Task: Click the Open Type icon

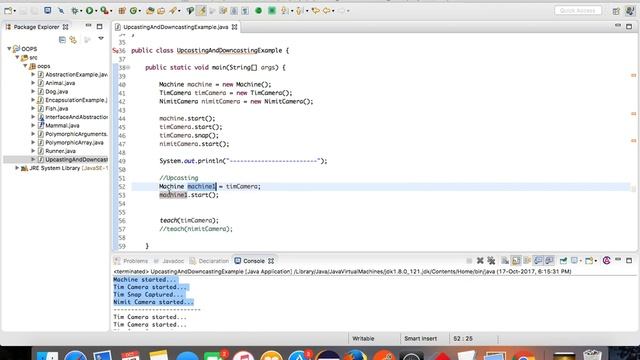Action: (x=150, y=11)
